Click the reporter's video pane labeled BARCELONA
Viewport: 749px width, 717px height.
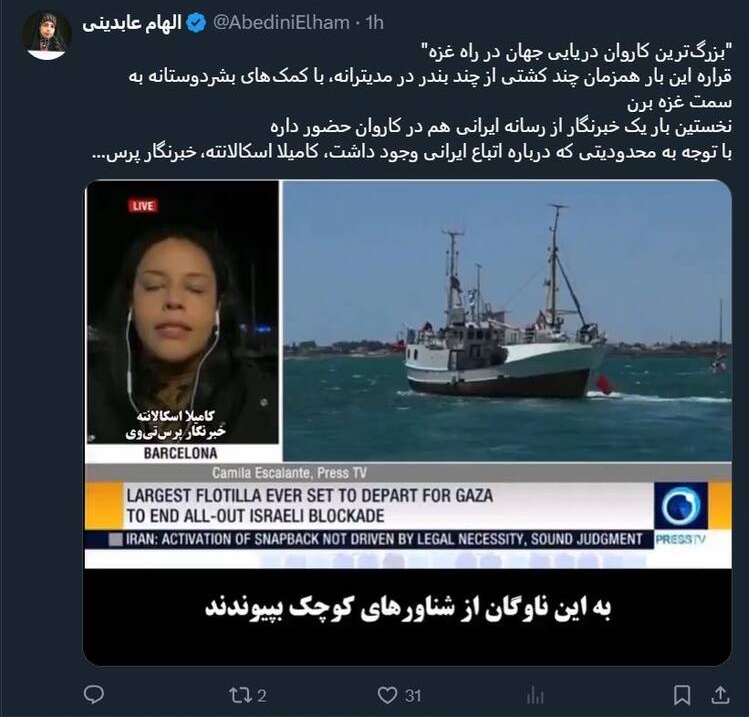tap(182, 321)
